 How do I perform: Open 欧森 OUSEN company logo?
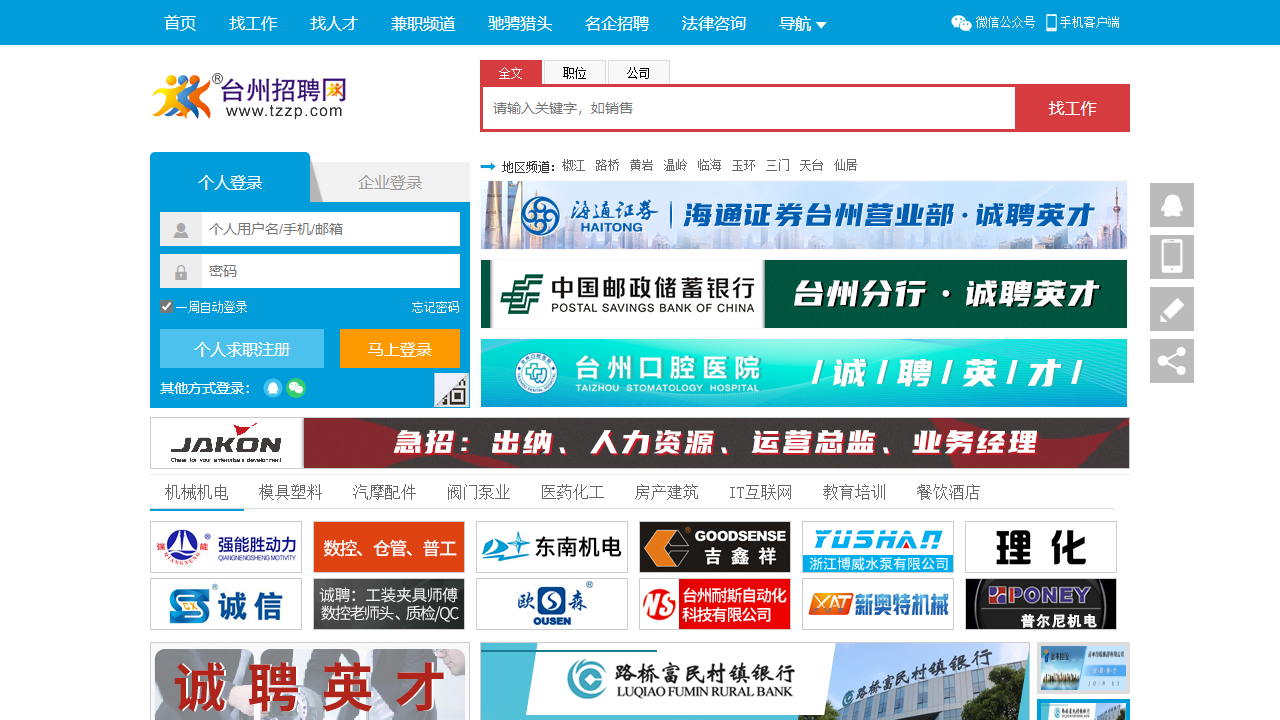point(552,604)
